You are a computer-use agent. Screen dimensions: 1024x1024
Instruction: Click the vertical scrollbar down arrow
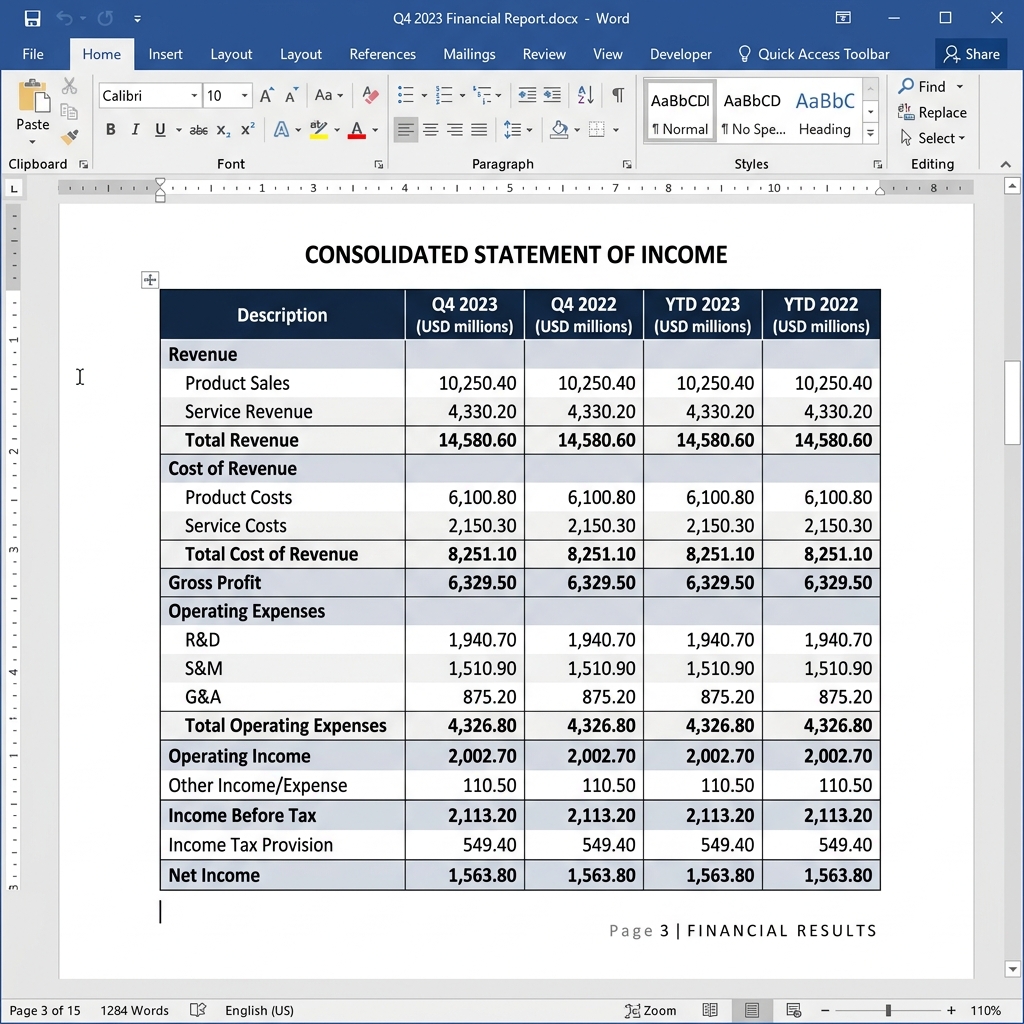(x=1012, y=968)
